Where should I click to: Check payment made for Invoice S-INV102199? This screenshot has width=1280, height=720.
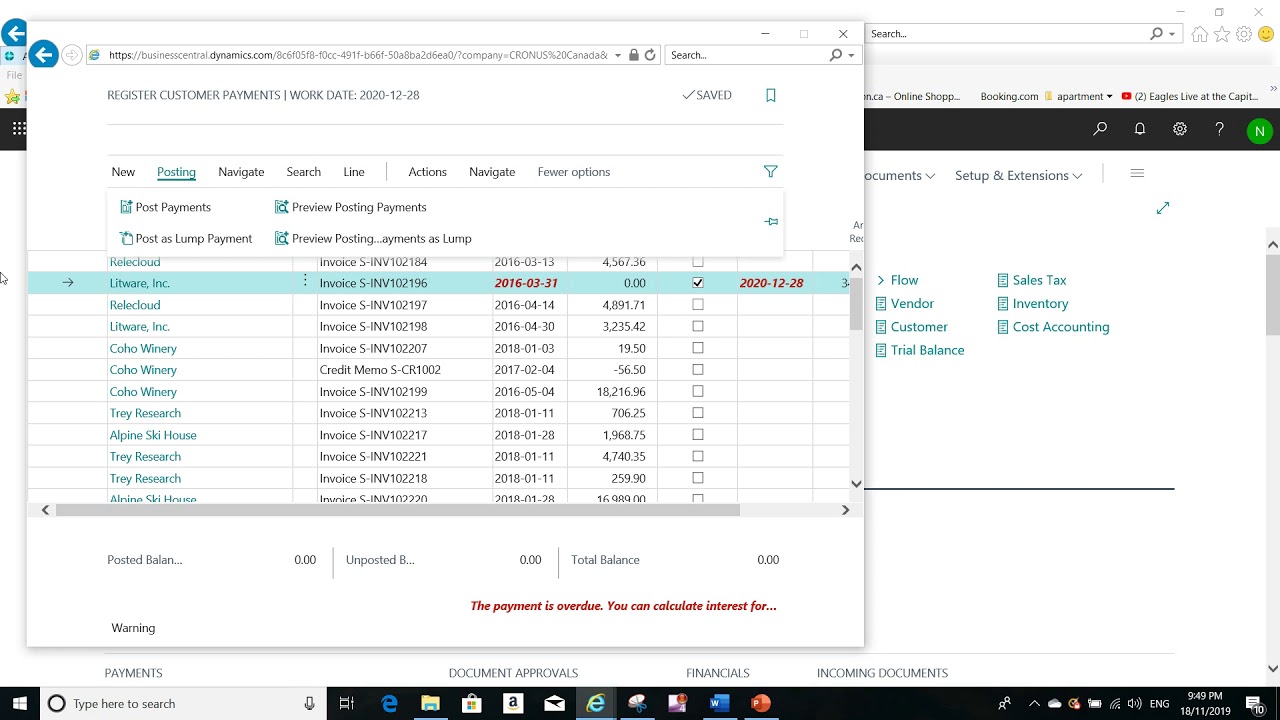[x=698, y=391]
